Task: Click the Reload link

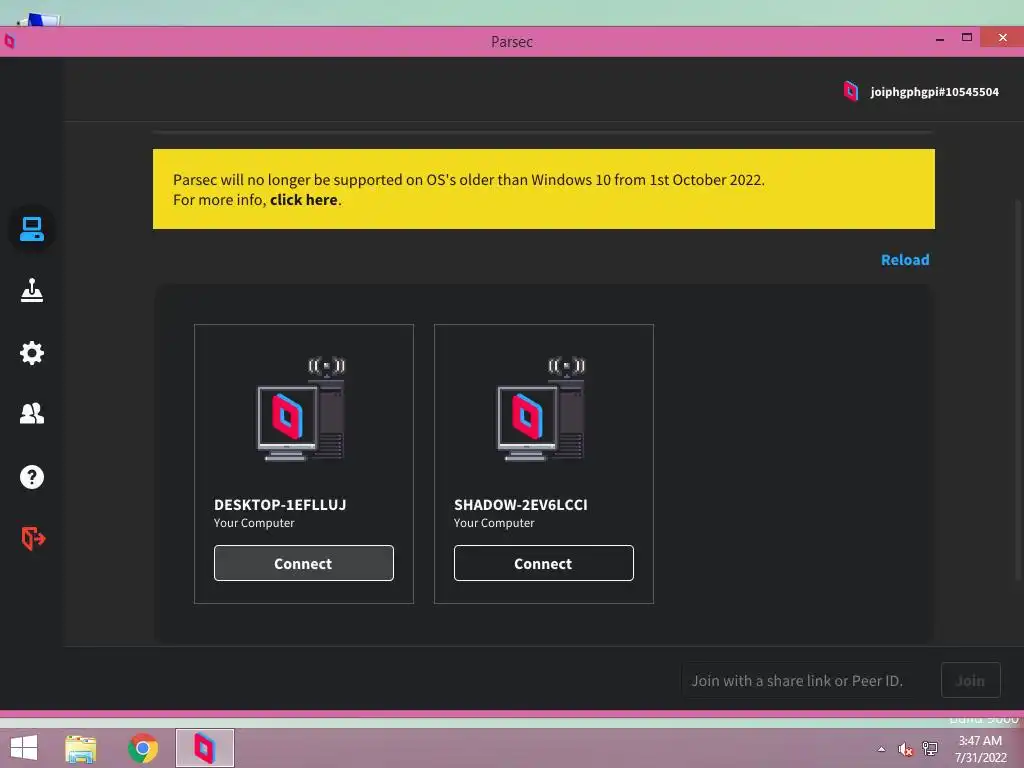Action: tap(904, 260)
